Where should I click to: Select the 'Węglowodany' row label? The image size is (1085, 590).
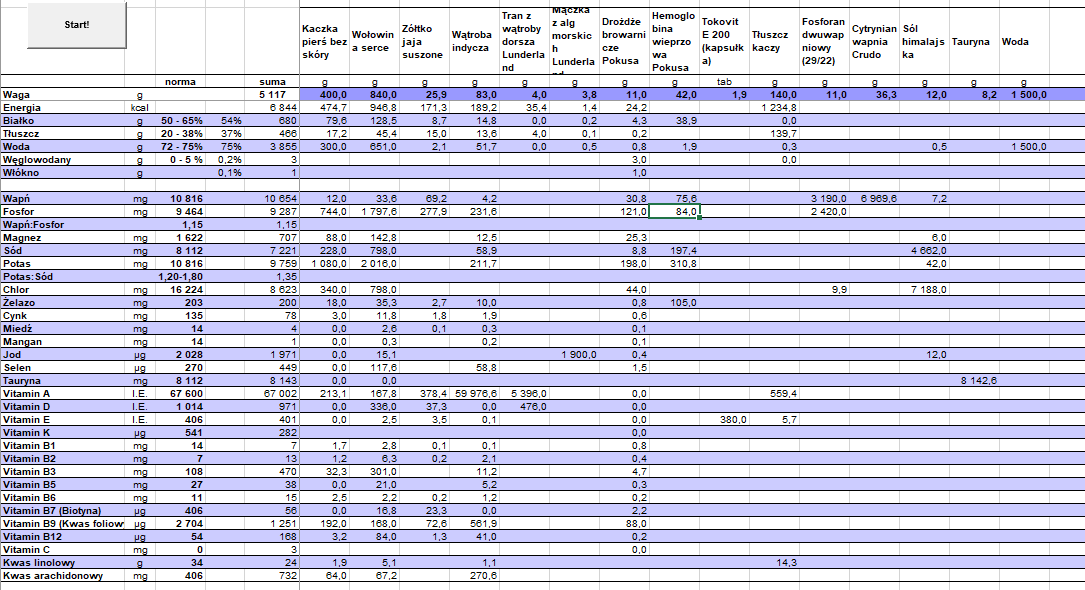37,160
